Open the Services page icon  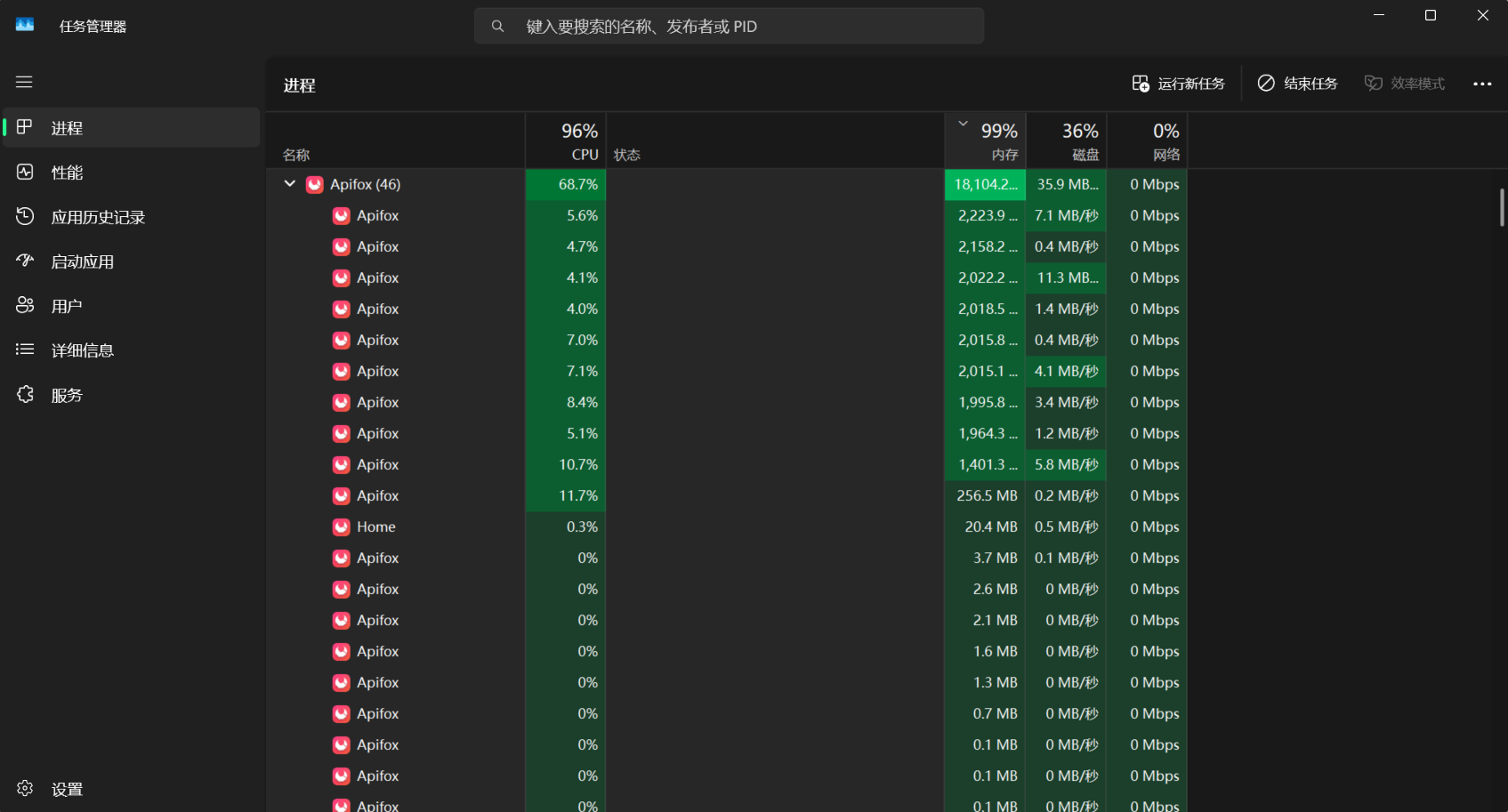[25, 395]
